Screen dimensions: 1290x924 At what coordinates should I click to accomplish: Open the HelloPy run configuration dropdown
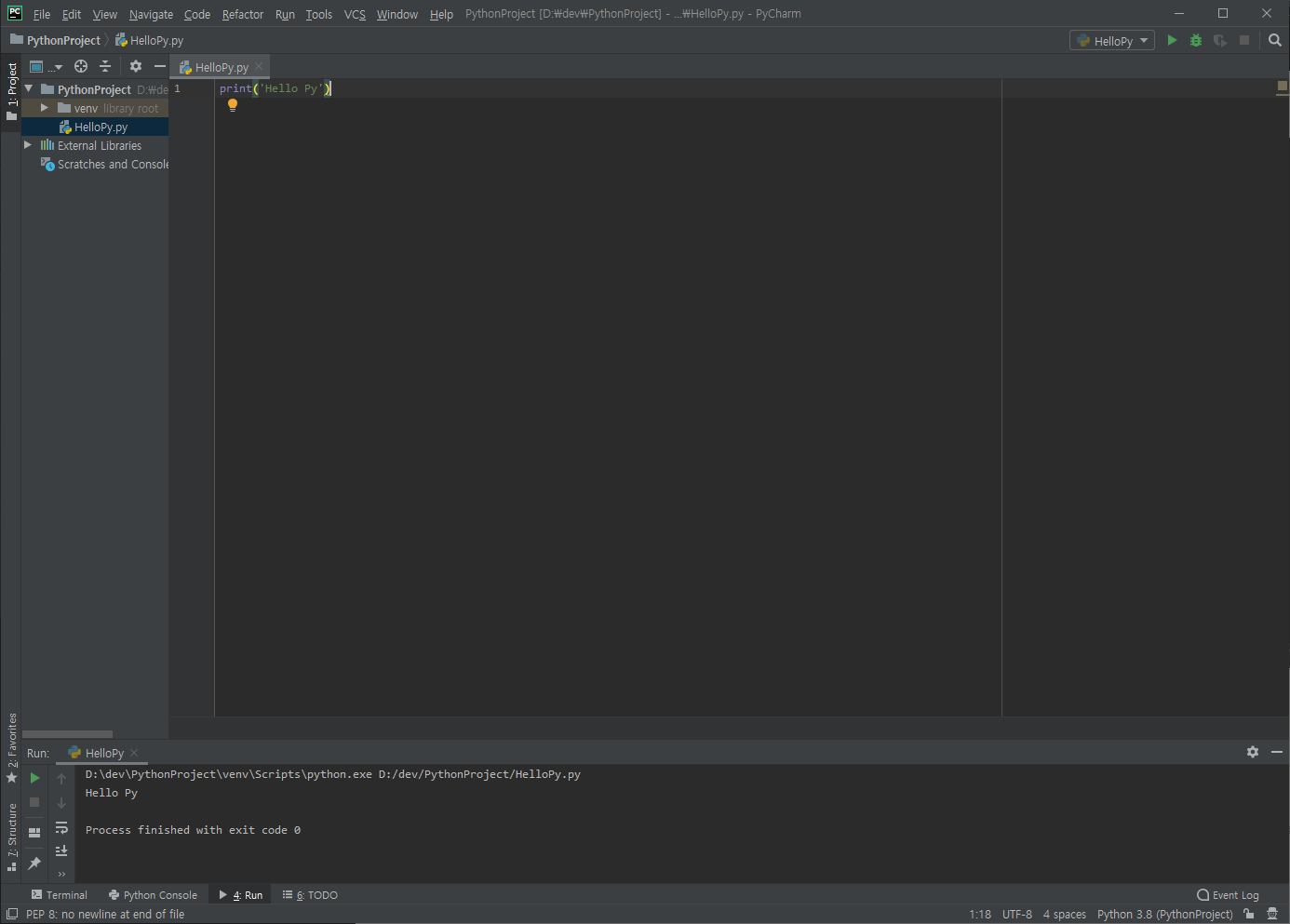(1112, 41)
